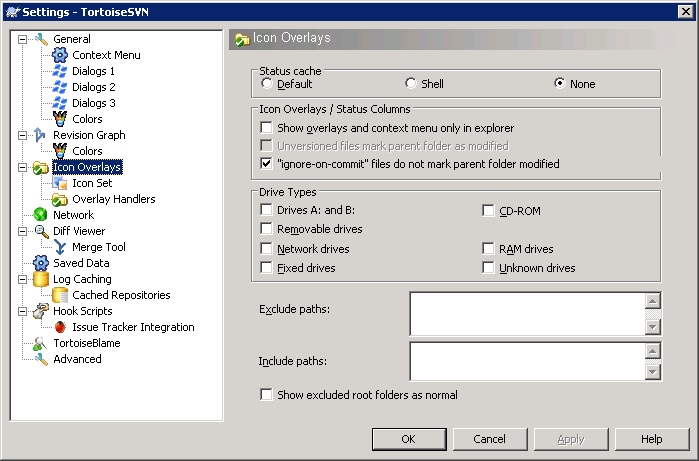Select the Default status cache option

click(x=267, y=83)
